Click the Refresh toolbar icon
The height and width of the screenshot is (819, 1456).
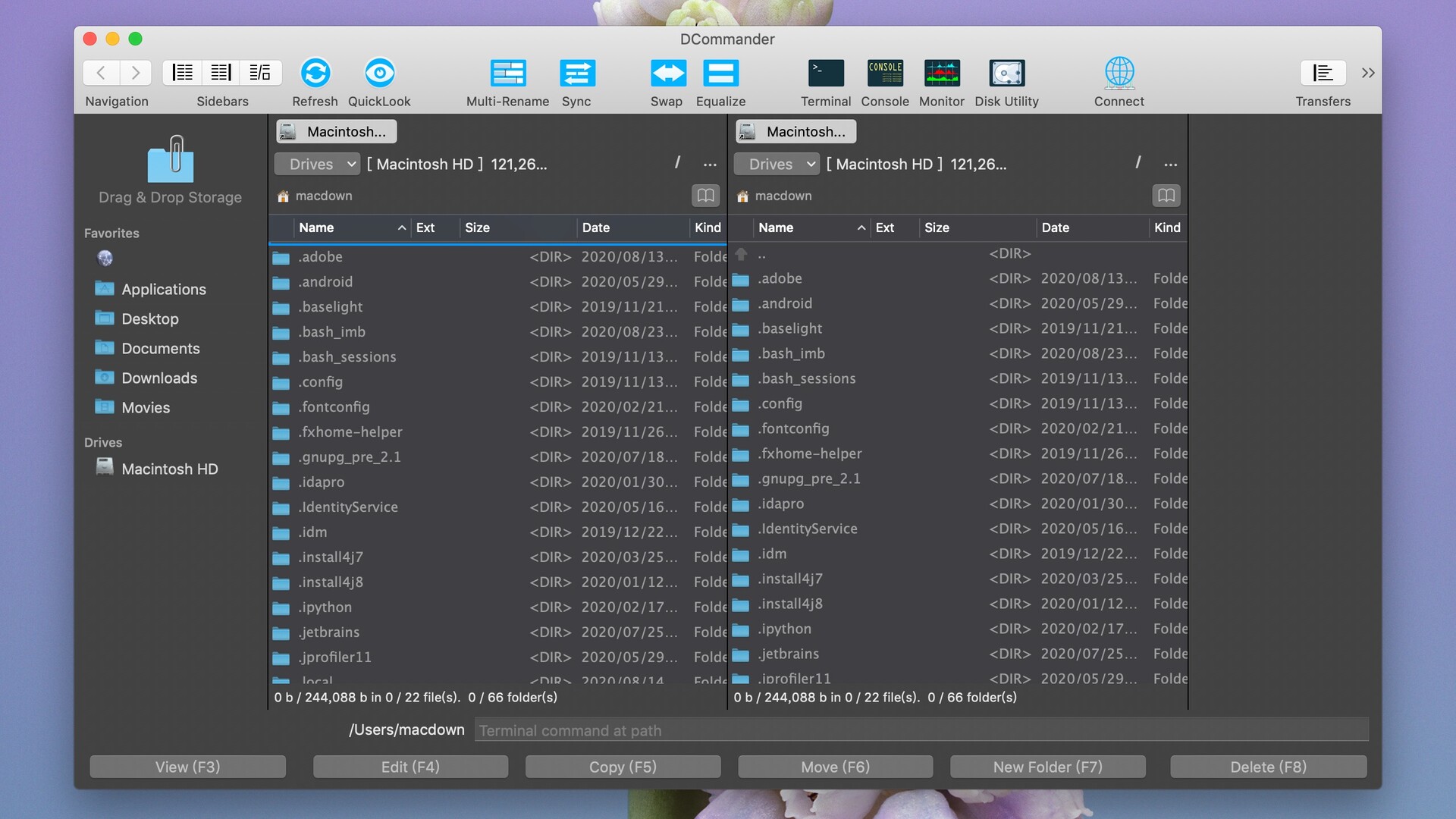pos(315,73)
